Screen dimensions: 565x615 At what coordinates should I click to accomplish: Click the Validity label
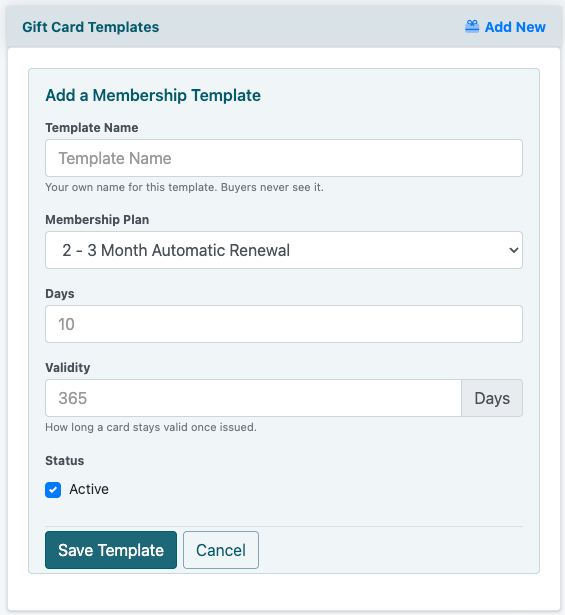click(x=68, y=368)
